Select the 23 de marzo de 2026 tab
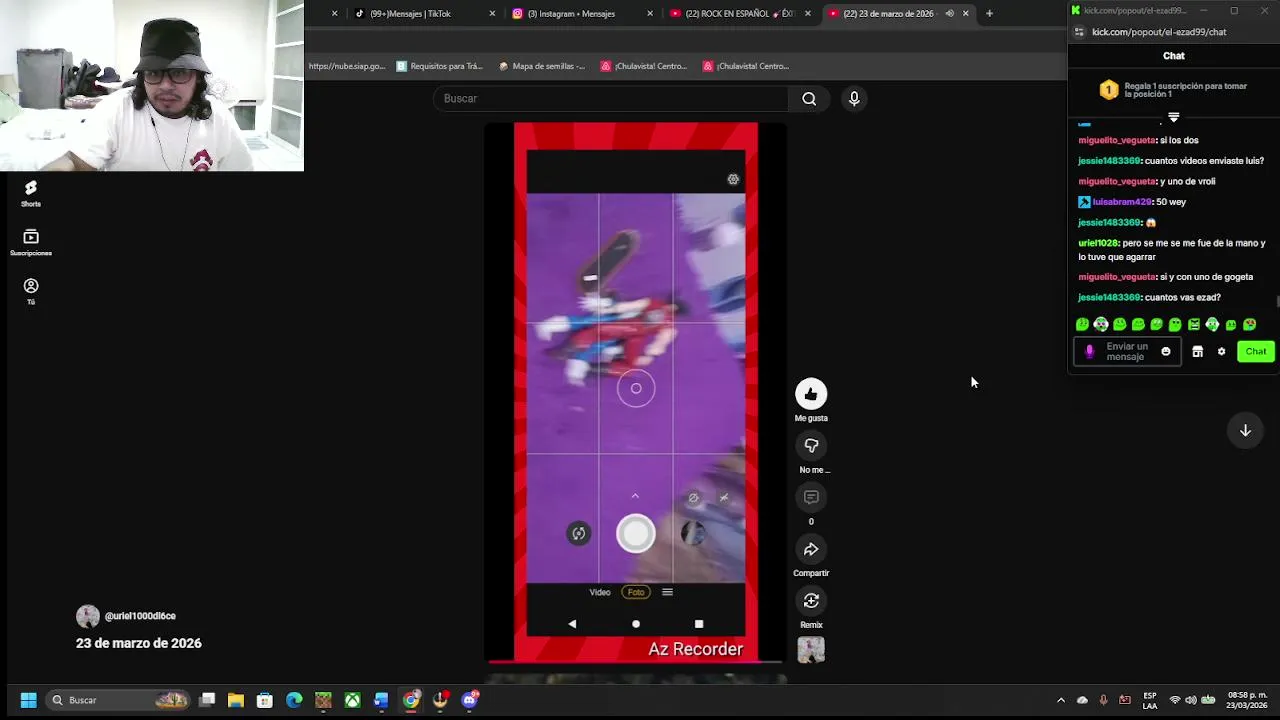This screenshot has width=1280, height=720. tap(888, 14)
